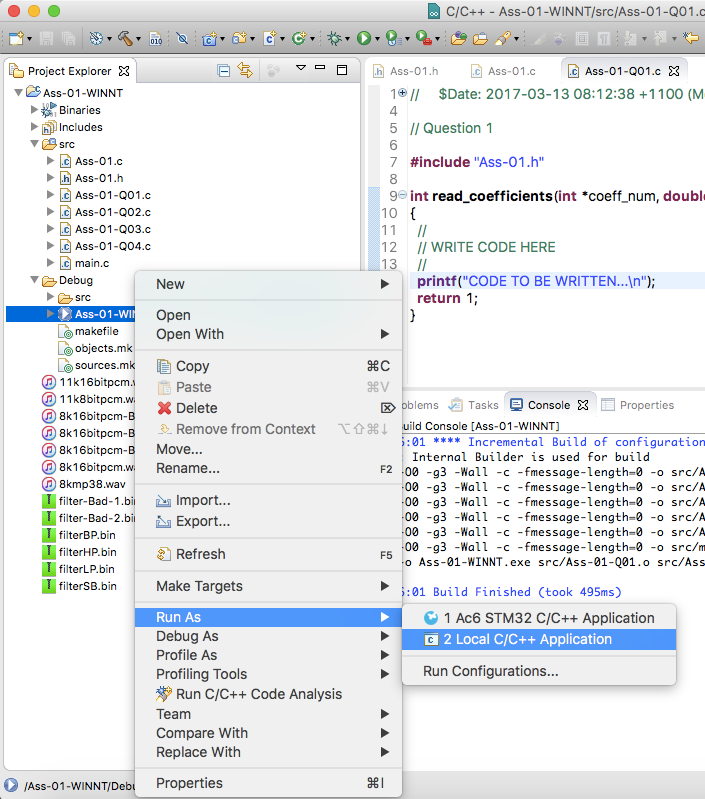Expand the Binaries tree node

[x=35, y=110]
